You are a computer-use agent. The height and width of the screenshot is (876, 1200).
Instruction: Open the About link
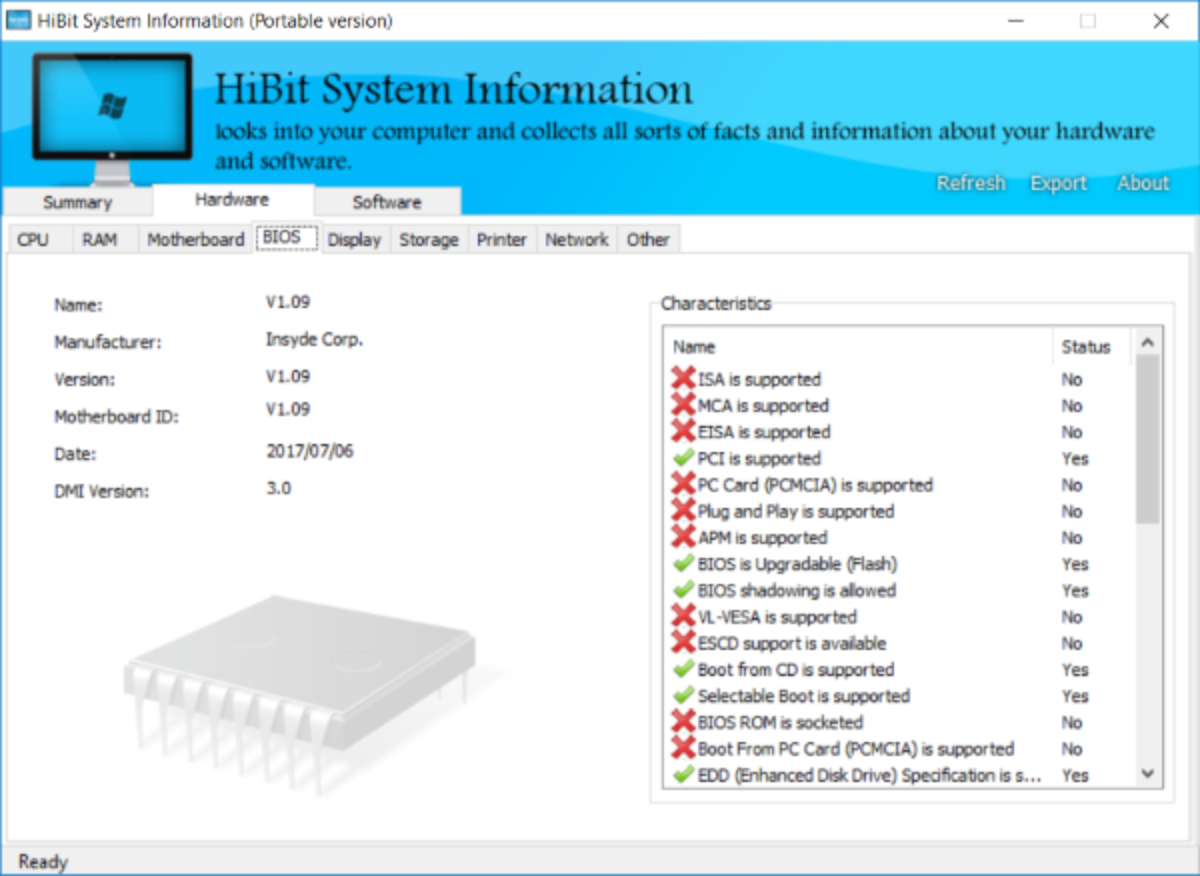[x=1143, y=183]
